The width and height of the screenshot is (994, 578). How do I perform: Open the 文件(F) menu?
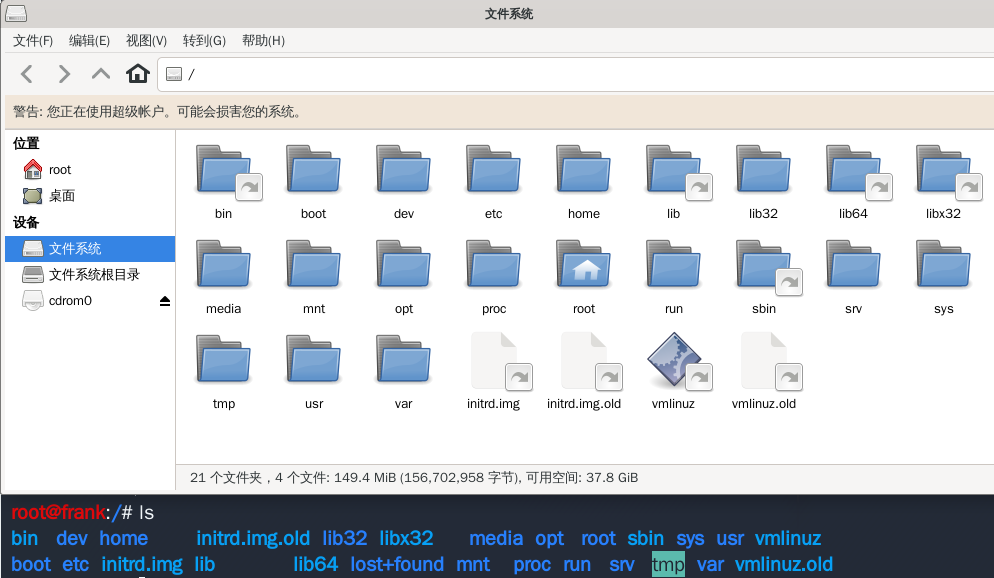[x=33, y=41]
